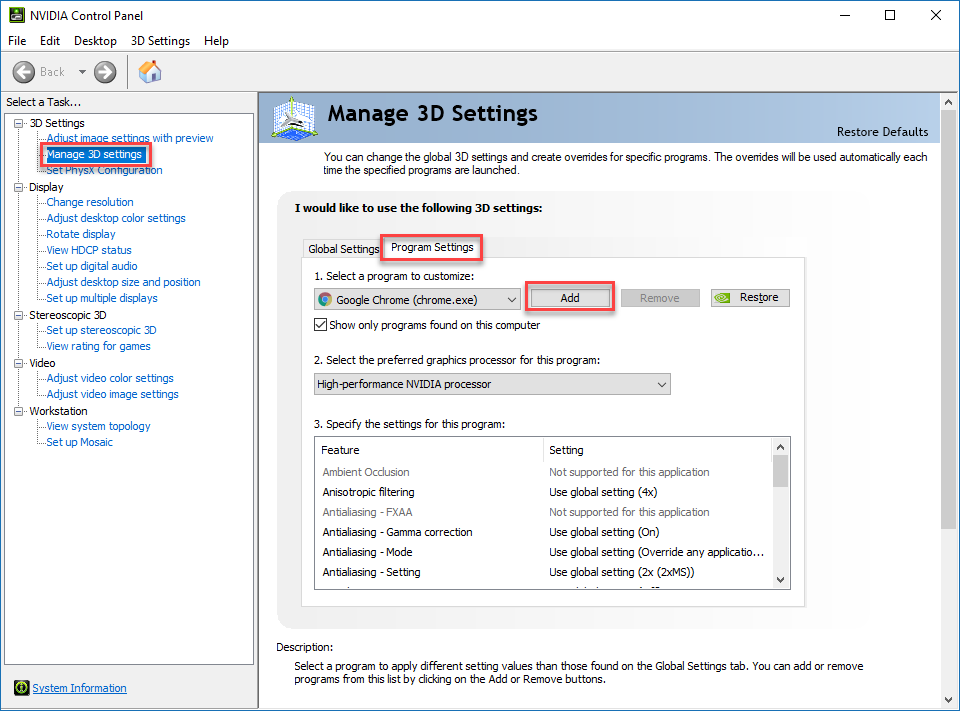
Task: Click the Setting column header
Action: [x=658, y=450]
